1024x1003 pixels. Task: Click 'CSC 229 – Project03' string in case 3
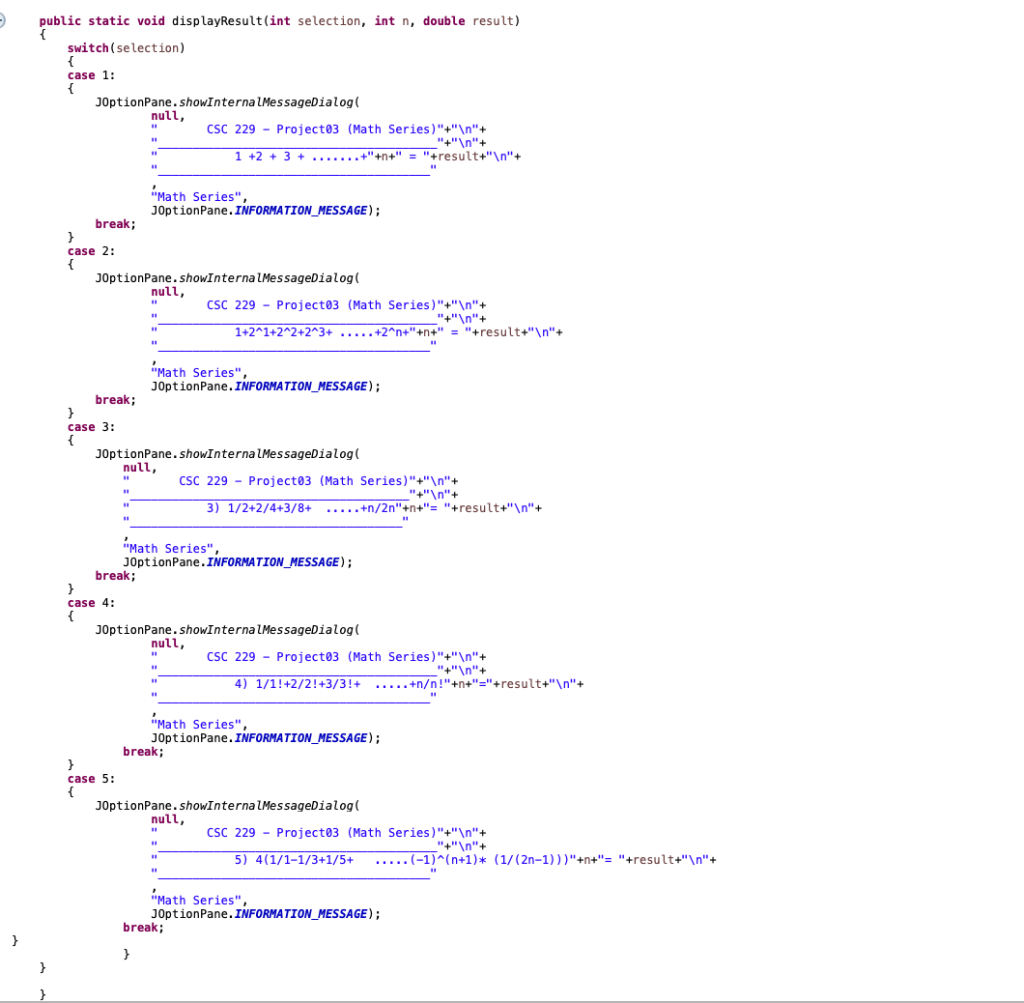click(245, 481)
